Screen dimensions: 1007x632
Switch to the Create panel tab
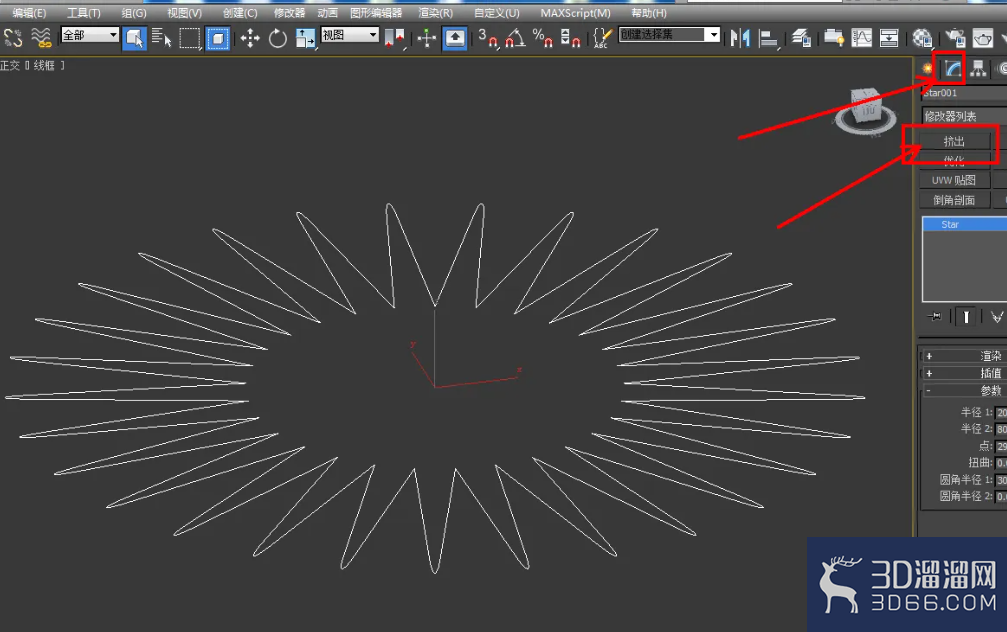tap(927, 68)
